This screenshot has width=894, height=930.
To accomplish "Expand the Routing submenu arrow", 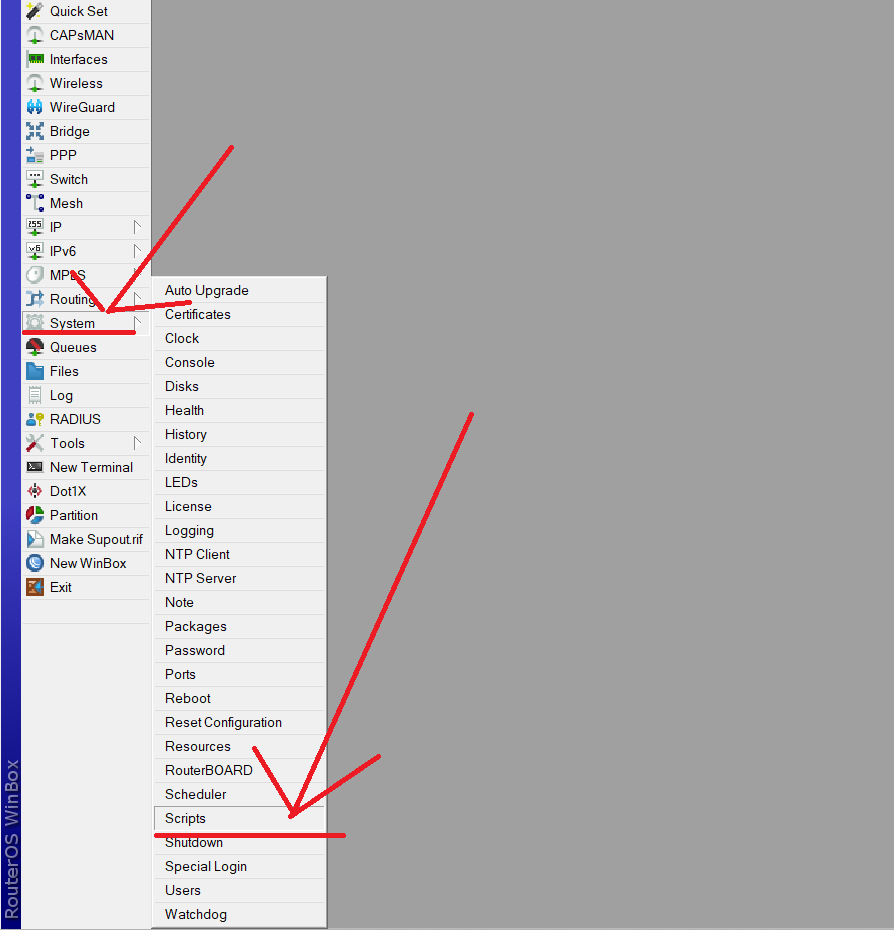I will pyautogui.click(x=137, y=300).
